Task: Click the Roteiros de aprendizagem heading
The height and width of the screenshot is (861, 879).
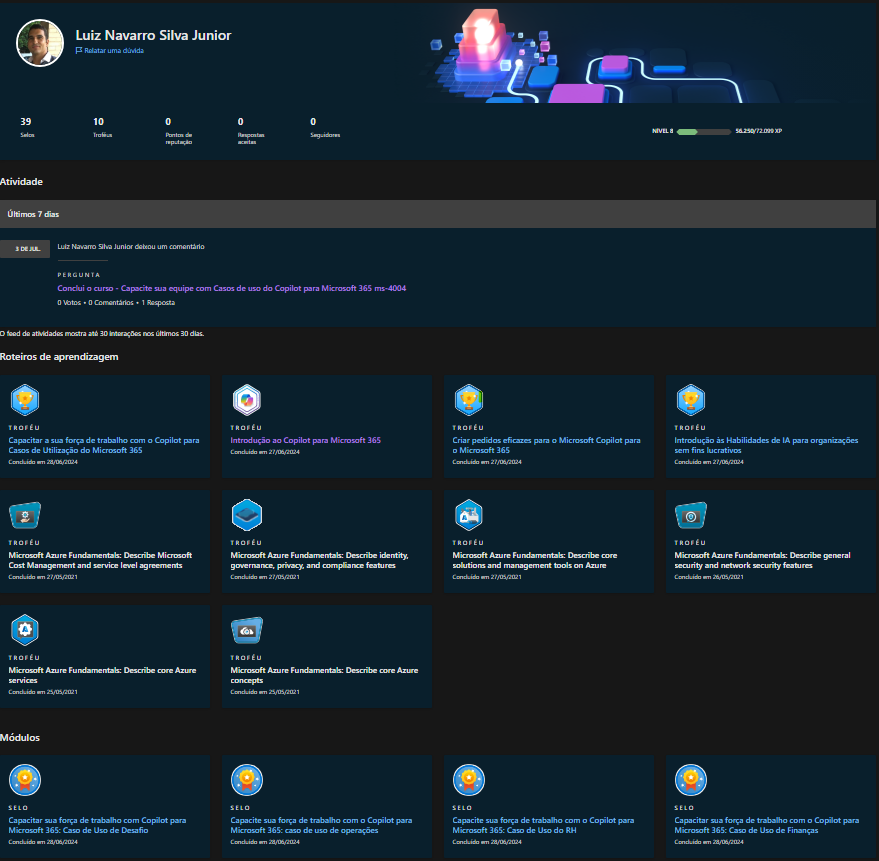Action: [x=59, y=357]
